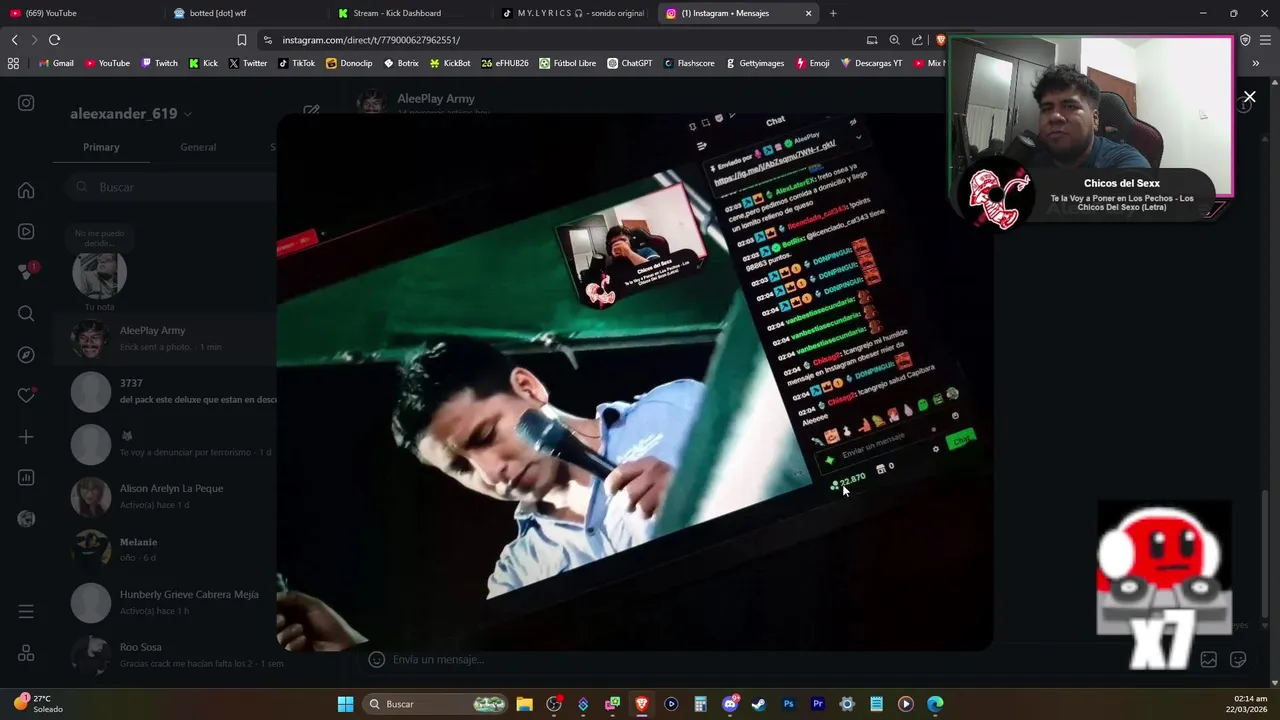The width and height of the screenshot is (1280, 720).
Task: Open the ChatGPT bookmark
Action: coord(629,63)
